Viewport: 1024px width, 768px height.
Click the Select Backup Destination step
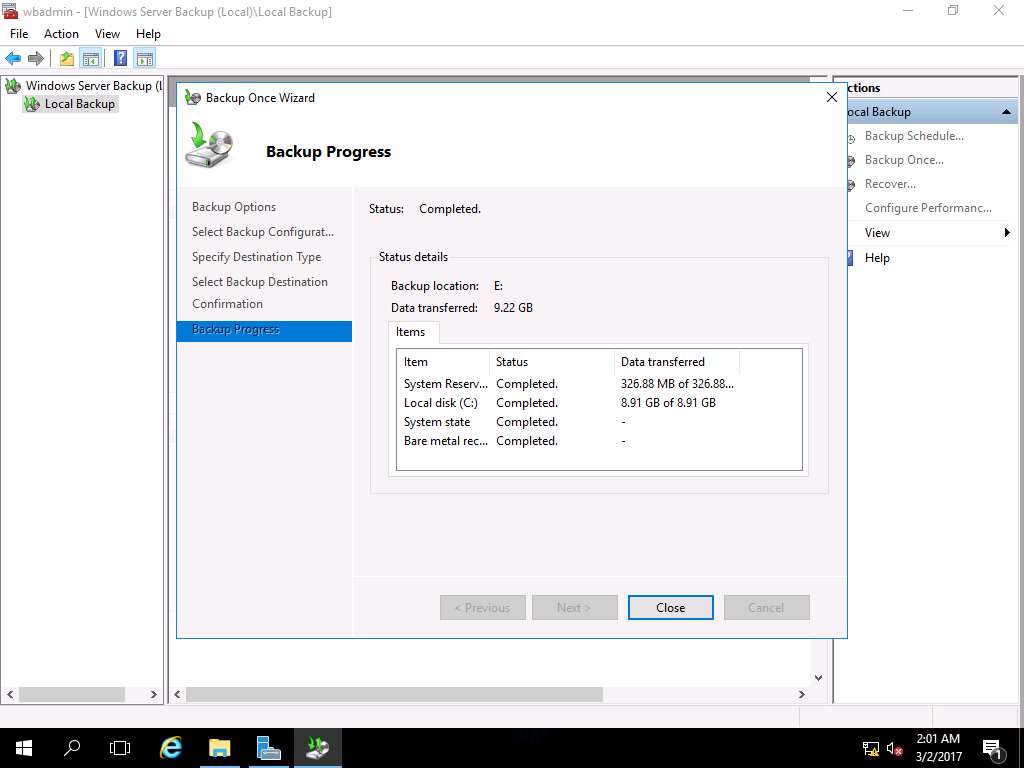click(260, 281)
